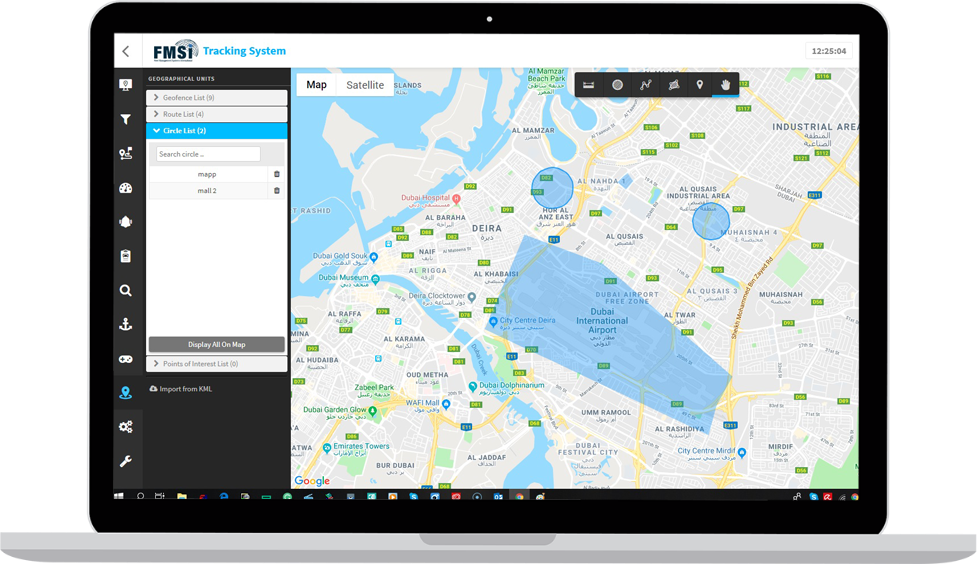Click the Emirates Towers map marker
The image size is (977, 564).
click(327, 447)
